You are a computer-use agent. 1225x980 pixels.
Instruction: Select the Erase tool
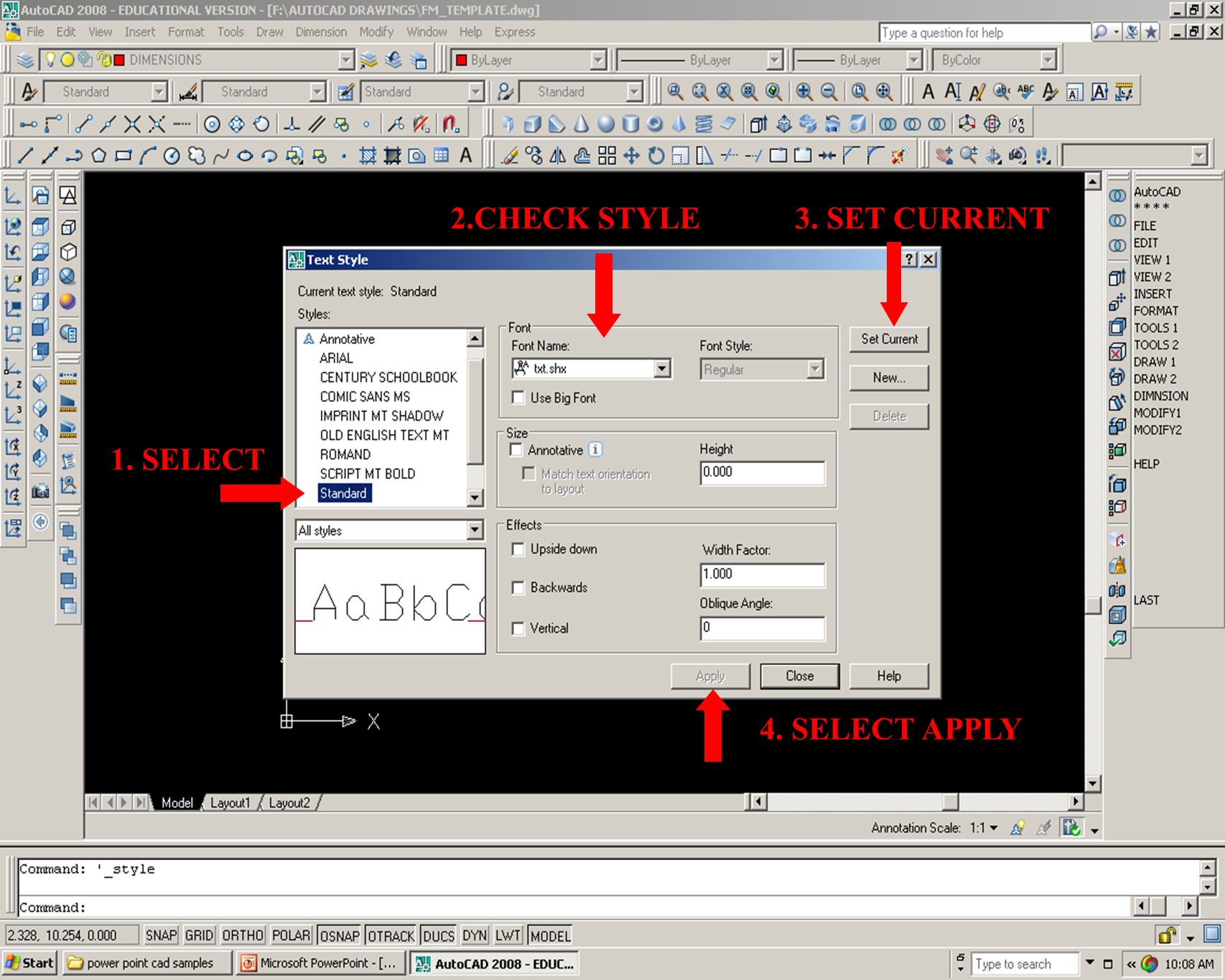510,155
